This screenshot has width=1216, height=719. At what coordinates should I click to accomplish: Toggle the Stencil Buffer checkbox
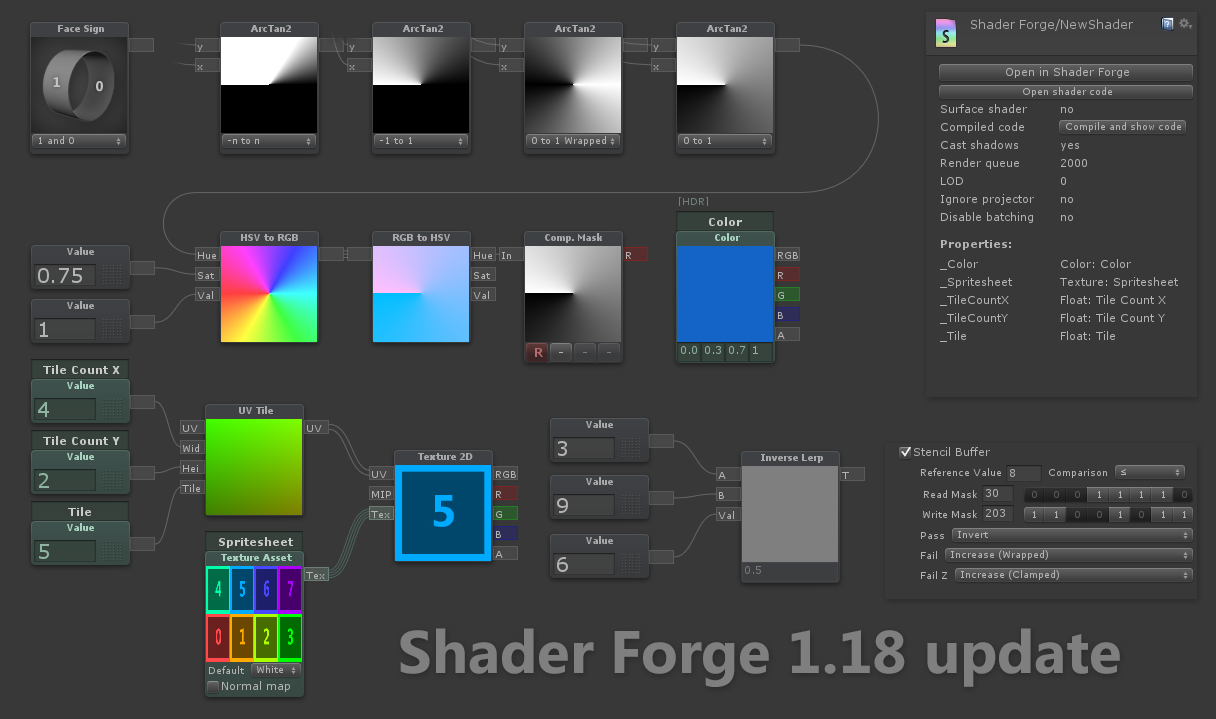pyautogui.click(x=906, y=452)
